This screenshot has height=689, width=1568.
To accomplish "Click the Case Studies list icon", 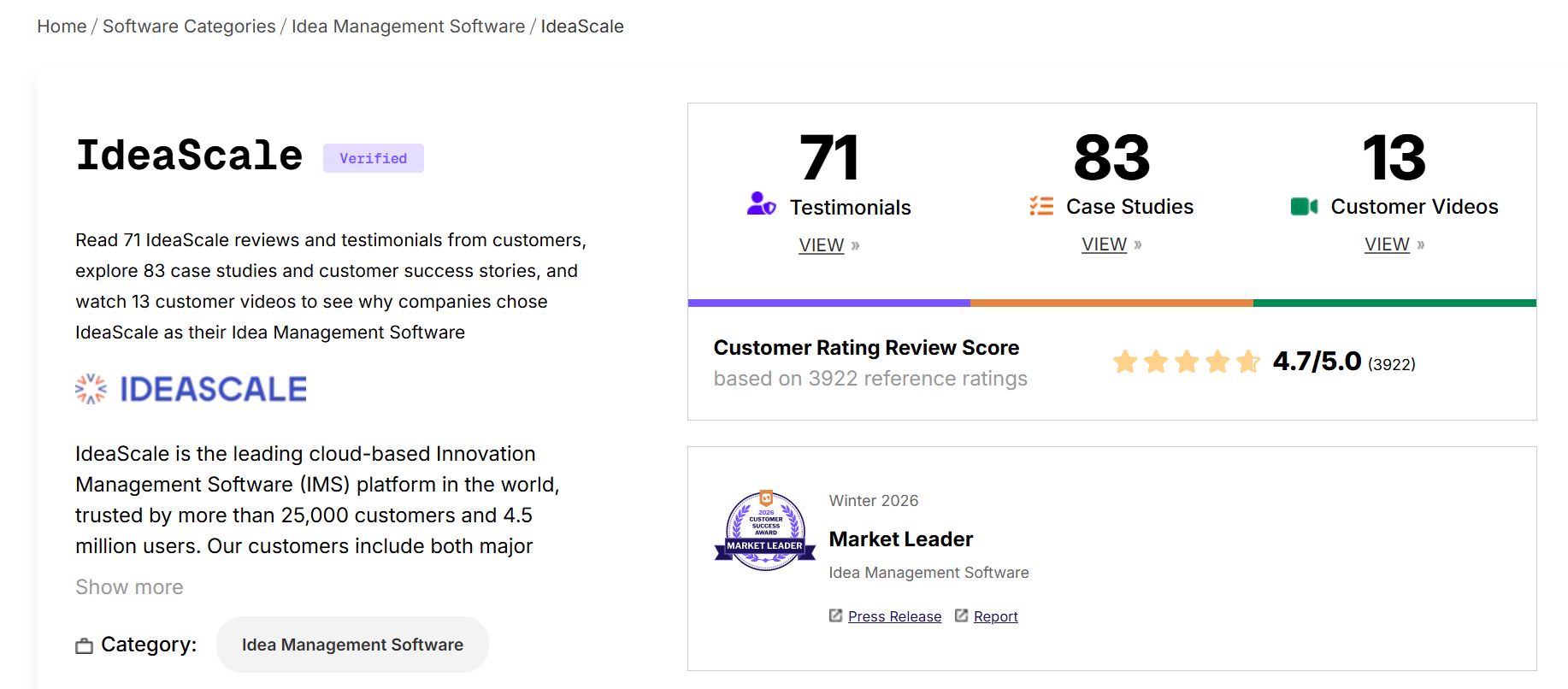I will pos(1041,206).
